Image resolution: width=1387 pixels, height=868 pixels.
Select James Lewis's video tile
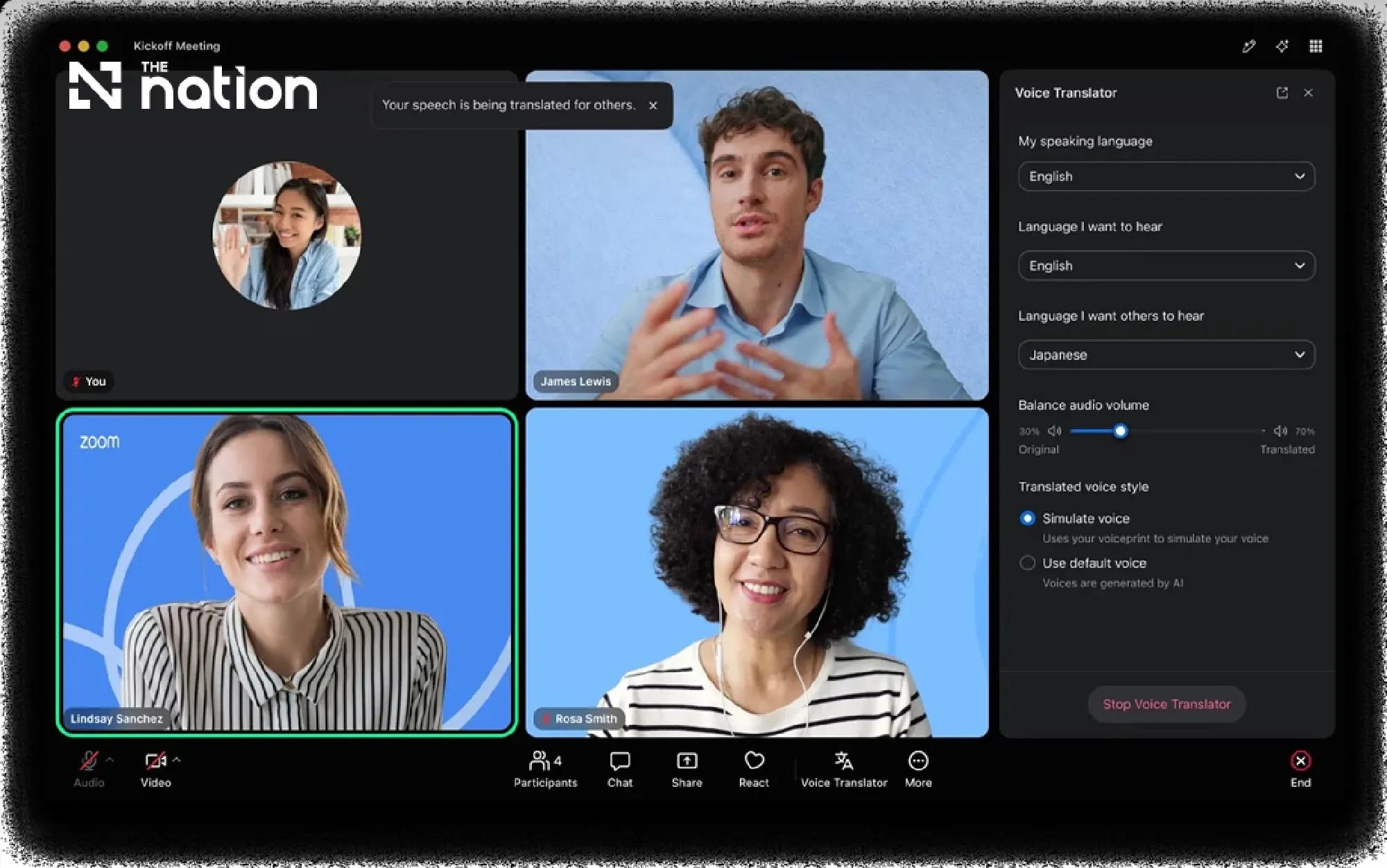[757, 235]
